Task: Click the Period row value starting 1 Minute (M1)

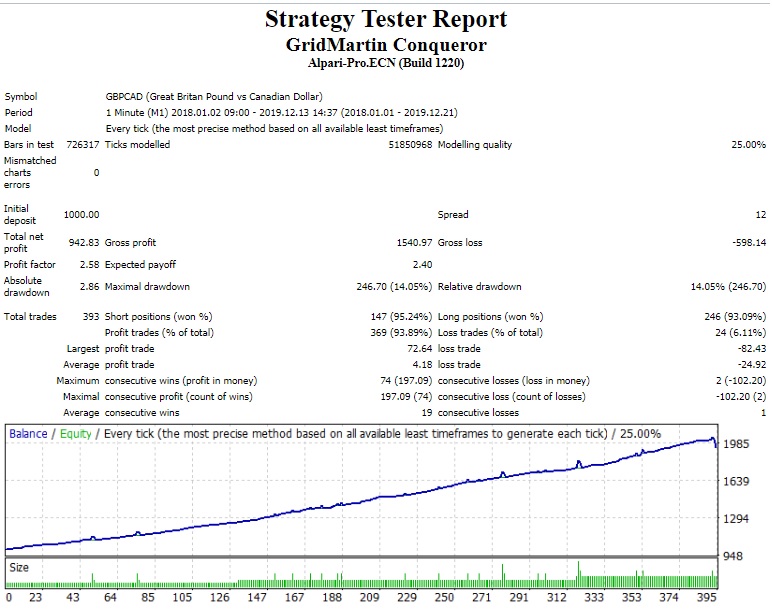Action: click(282, 113)
